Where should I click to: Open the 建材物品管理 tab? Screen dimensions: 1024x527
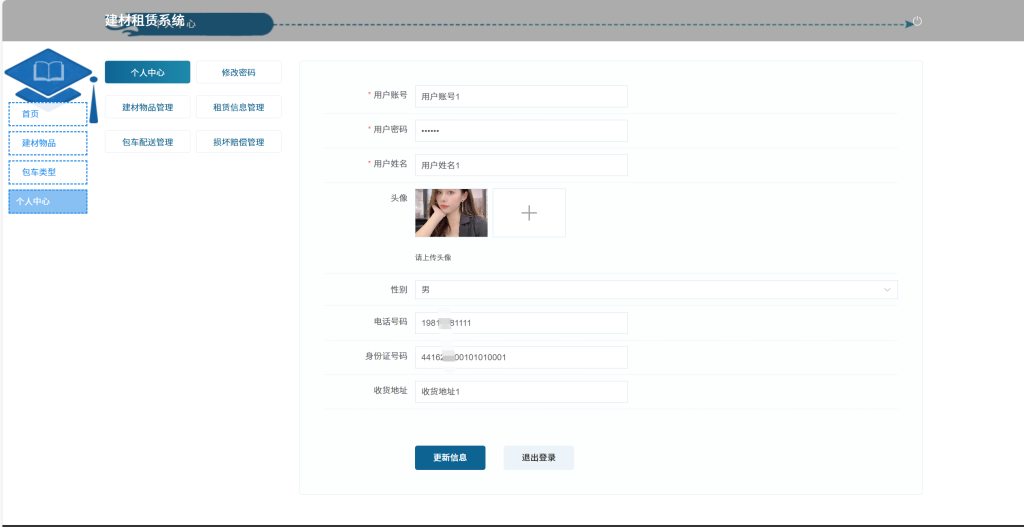pyautogui.click(x=148, y=107)
